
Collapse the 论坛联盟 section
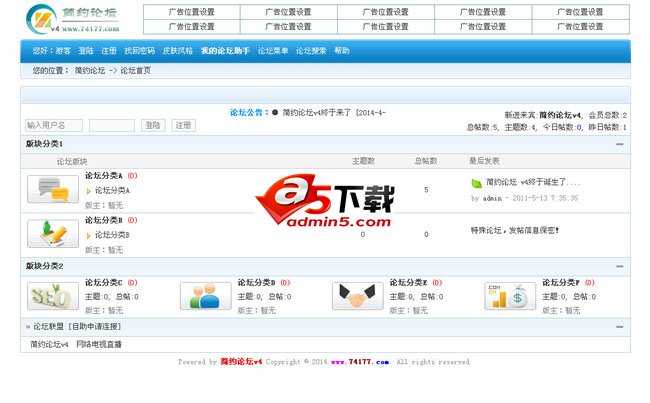click(620, 327)
